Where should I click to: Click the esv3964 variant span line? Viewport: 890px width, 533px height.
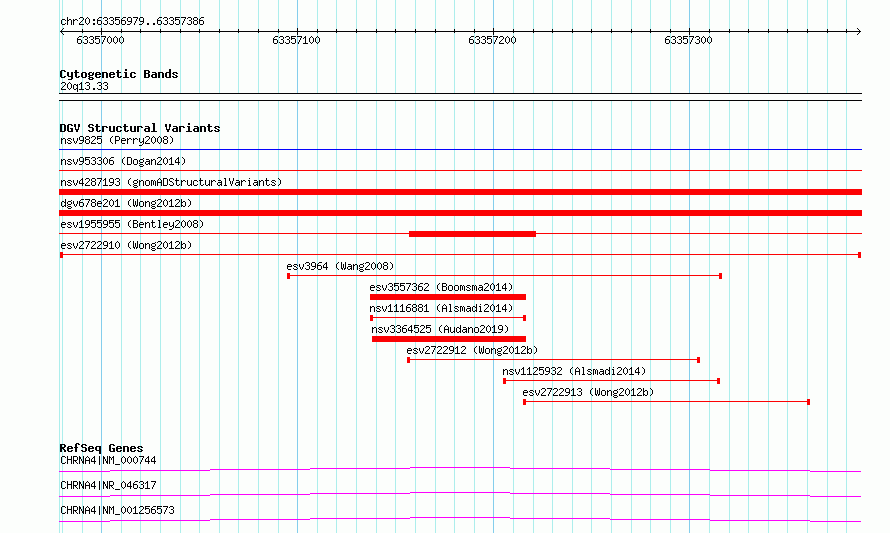coord(505,276)
